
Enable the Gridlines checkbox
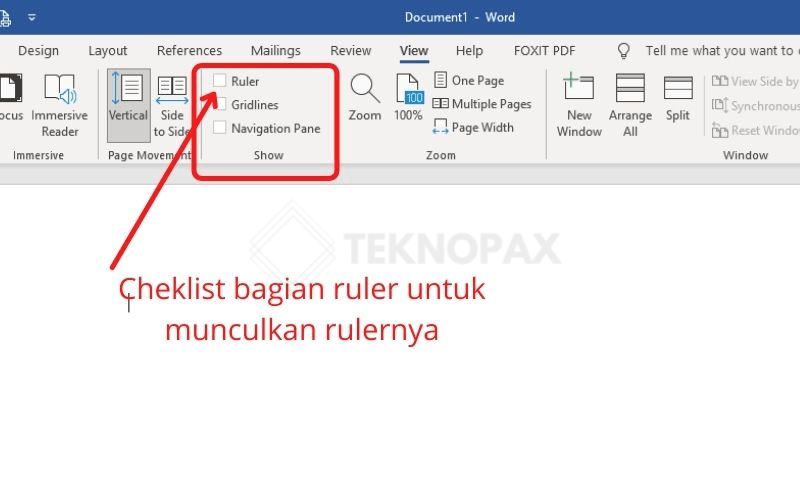click(220, 104)
